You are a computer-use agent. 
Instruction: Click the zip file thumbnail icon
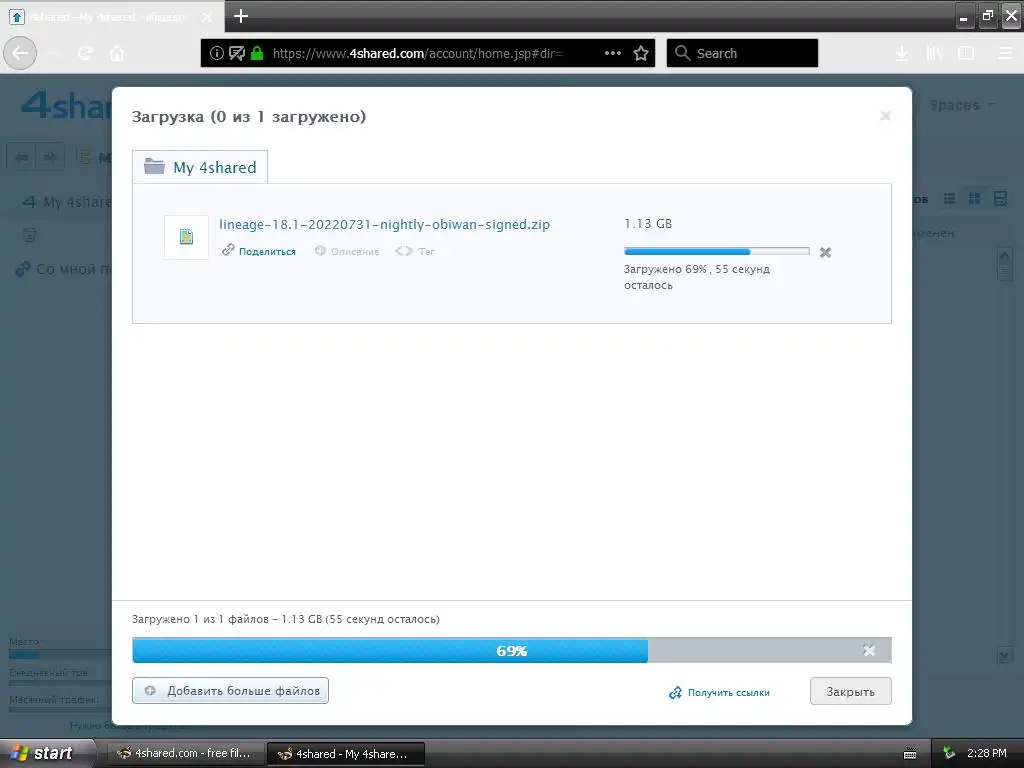[x=186, y=236]
